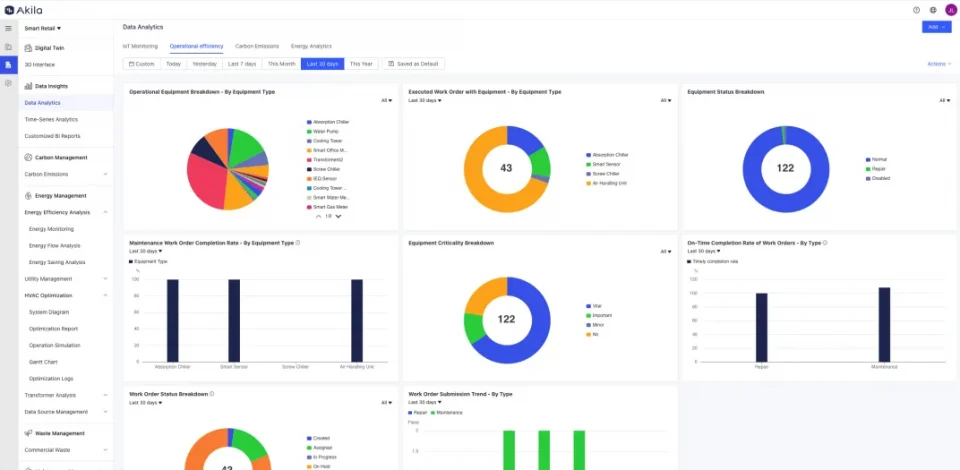Switch to Carbon Emissions tab
Screen dimensions: 960x470
pyautogui.click(x=257, y=46)
